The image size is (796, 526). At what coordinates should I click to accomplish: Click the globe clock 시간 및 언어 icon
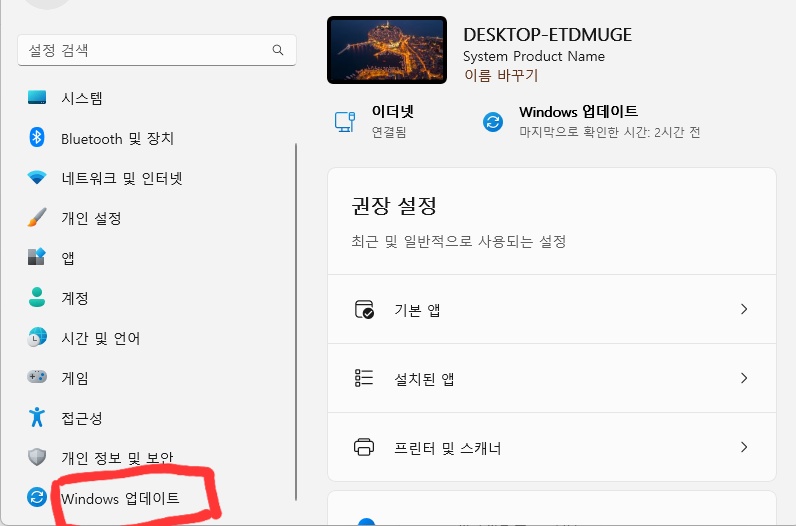(37, 337)
